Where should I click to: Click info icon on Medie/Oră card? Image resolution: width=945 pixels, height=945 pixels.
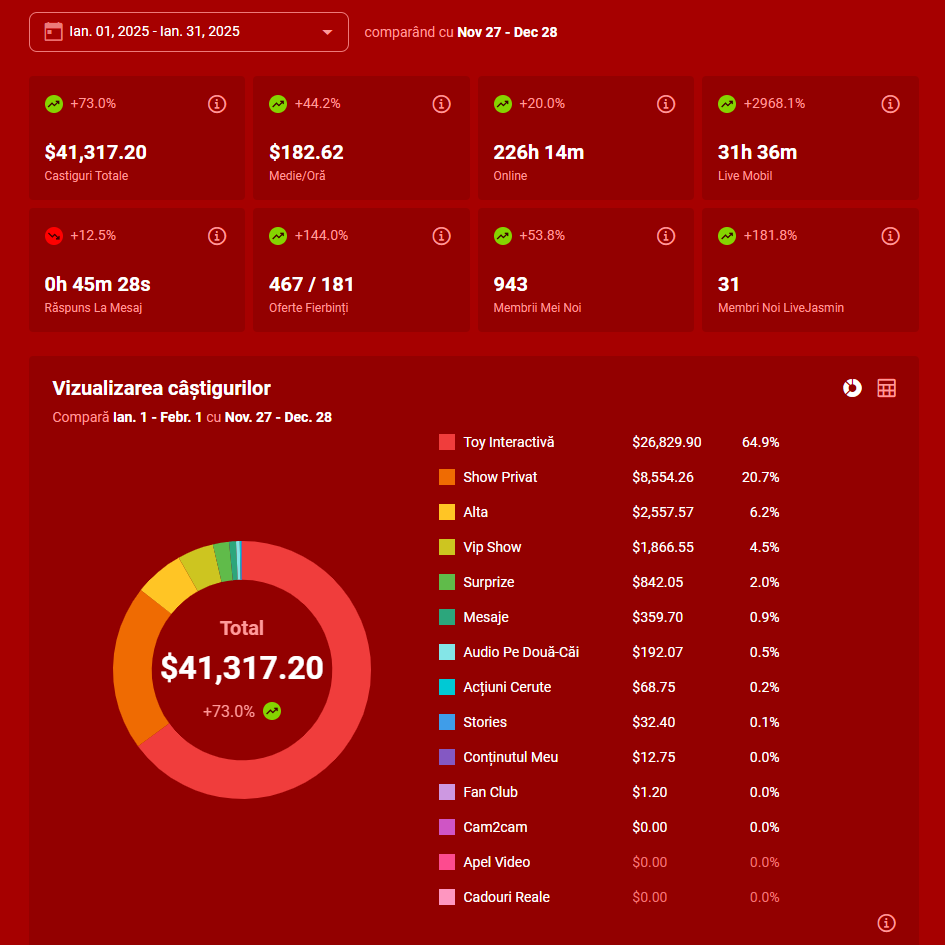(441, 104)
